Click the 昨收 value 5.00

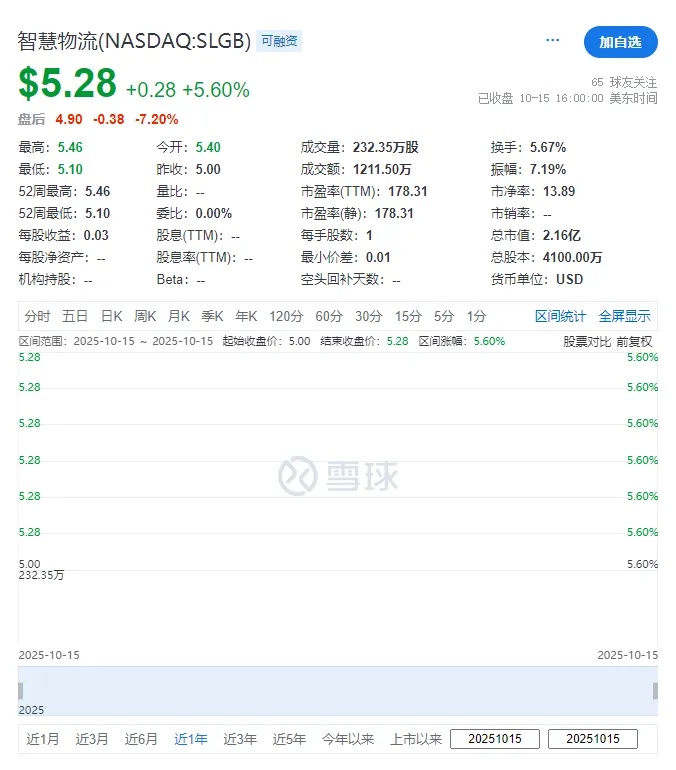click(208, 169)
